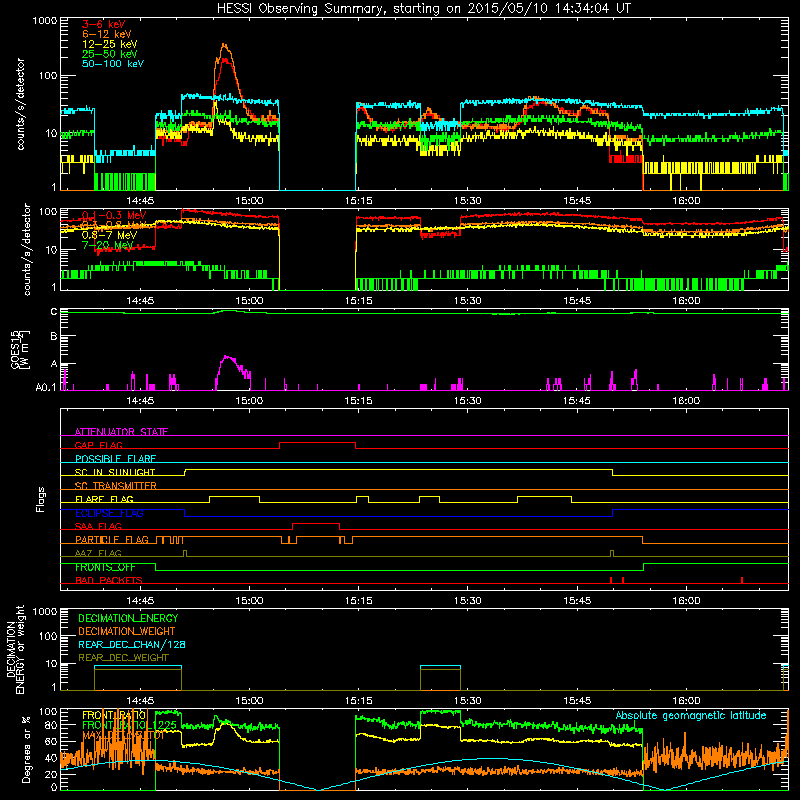This screenshot has height=800, width=800.
Task: Select the Degrees or % axis title
Action: pyautogui.click(x=27, y=749)
